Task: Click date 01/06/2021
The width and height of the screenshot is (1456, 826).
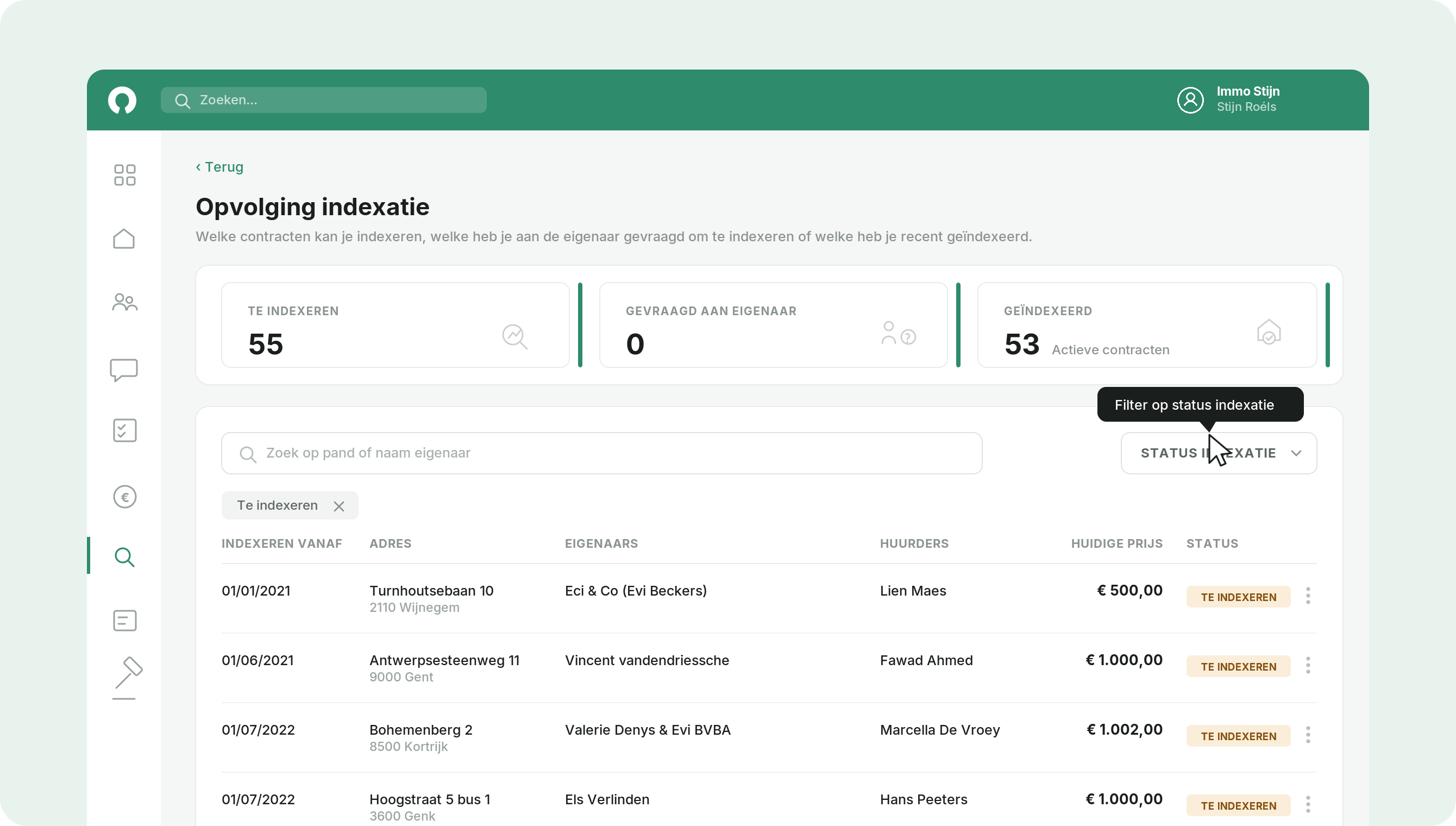Action: 258,660
